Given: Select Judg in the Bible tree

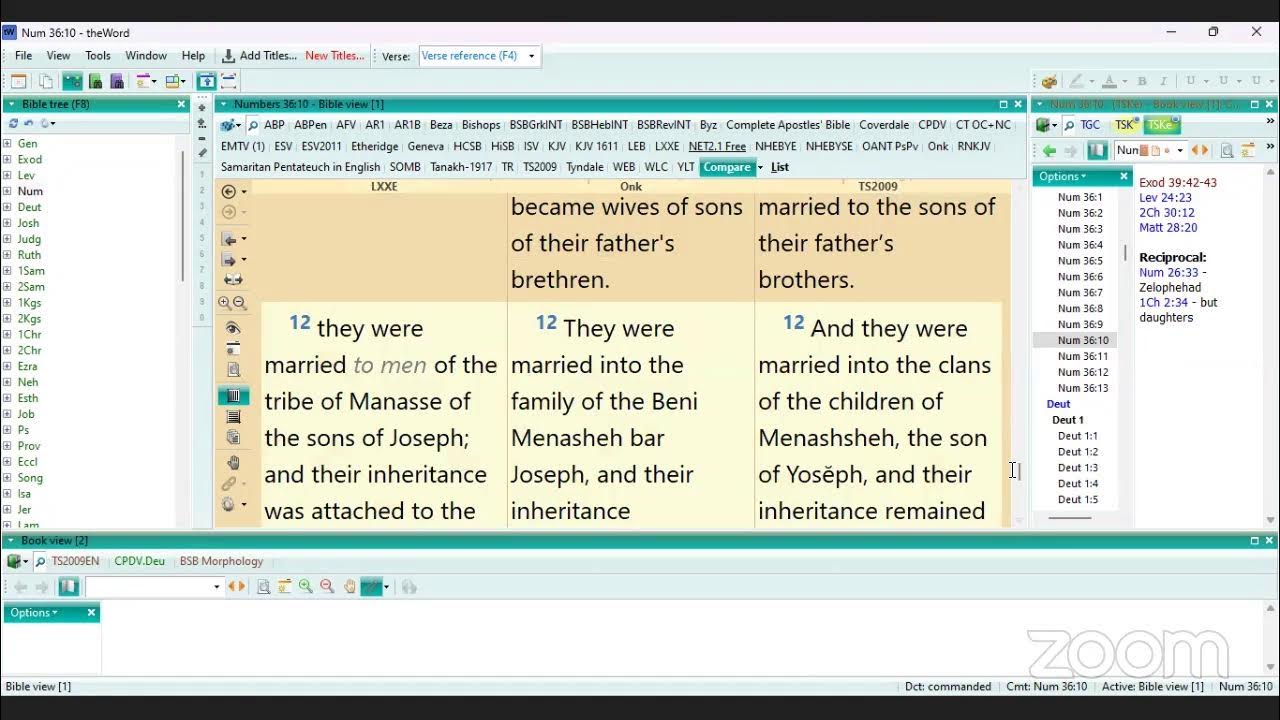Looking at the screenshot, I should point(30,238).
